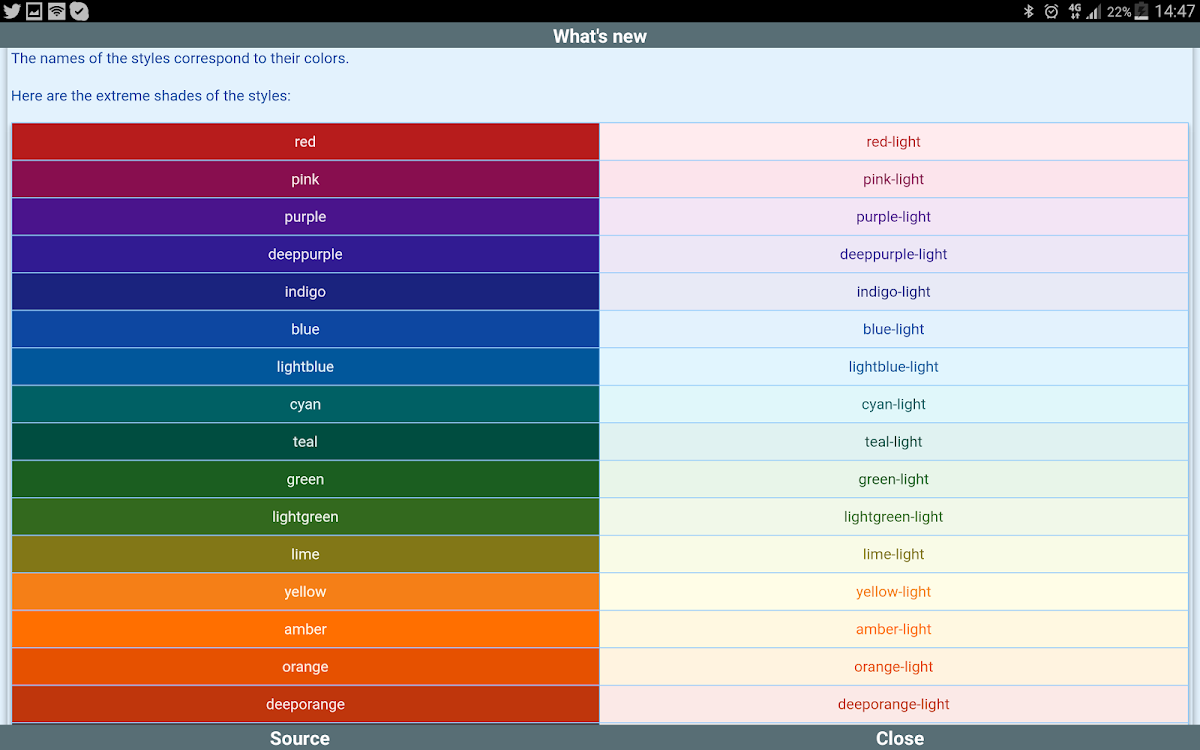Screen dimensions: 1200x750
Task: Pick the teal-light style cell
Action: (893, 442)
